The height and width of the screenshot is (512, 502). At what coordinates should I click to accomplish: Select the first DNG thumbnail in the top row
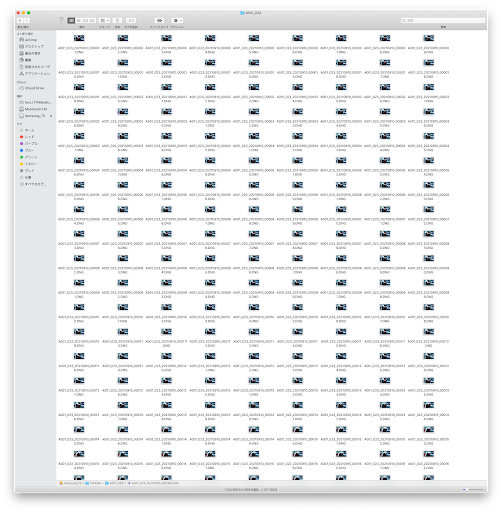click(x=79, y=38)
